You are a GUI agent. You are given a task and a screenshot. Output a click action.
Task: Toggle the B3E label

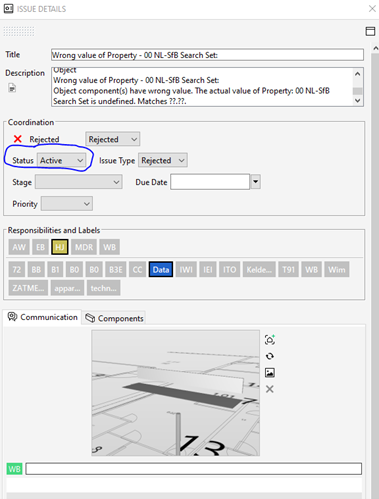coord(116,269)
